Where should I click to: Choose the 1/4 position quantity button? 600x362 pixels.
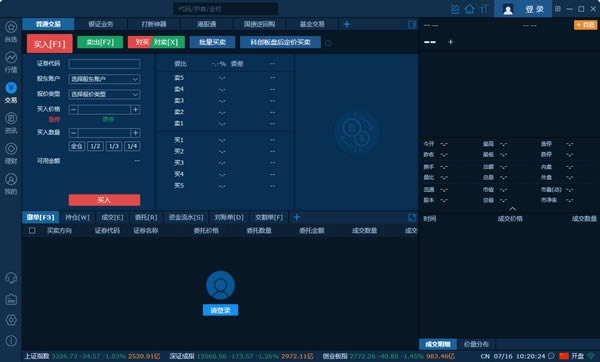coord(132,146)
